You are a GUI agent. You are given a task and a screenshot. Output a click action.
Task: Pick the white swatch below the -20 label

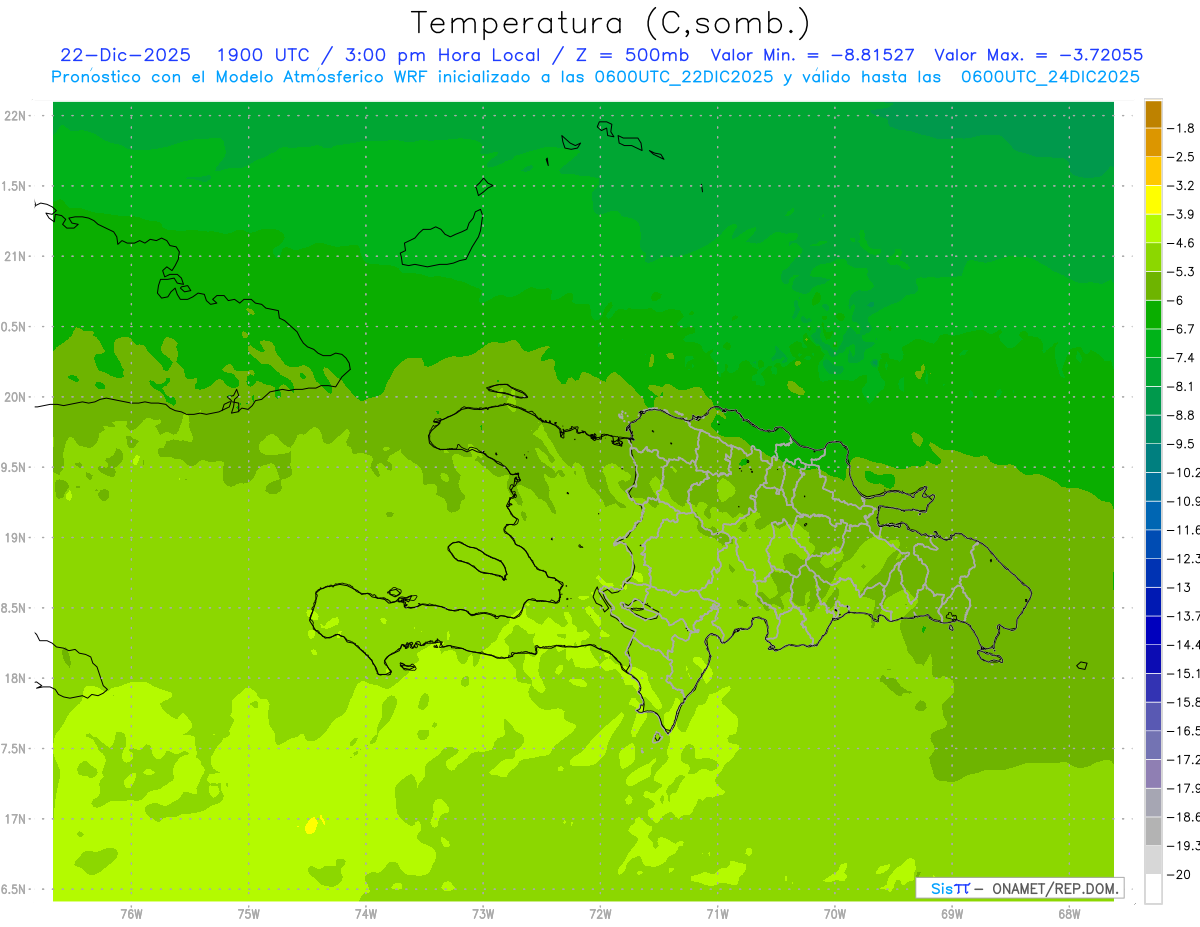point(1153,889)
